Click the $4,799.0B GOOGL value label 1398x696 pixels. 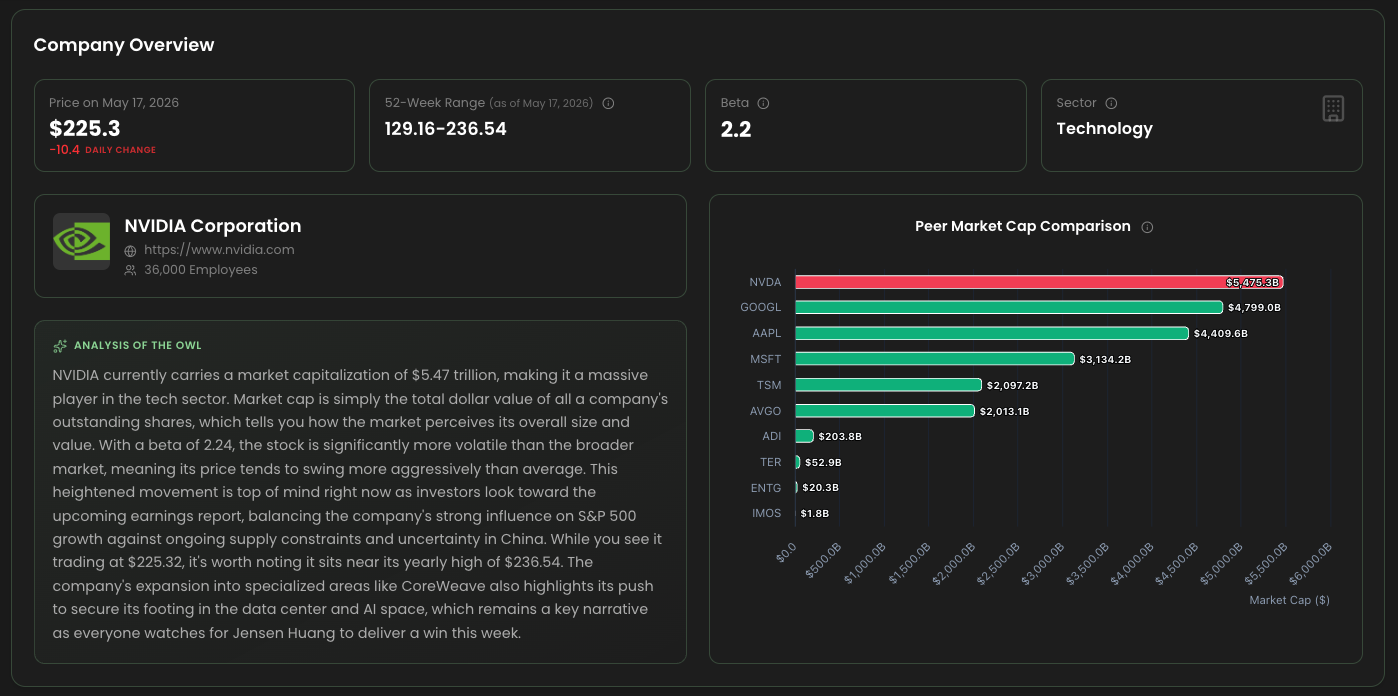(x=1254, y=308)
